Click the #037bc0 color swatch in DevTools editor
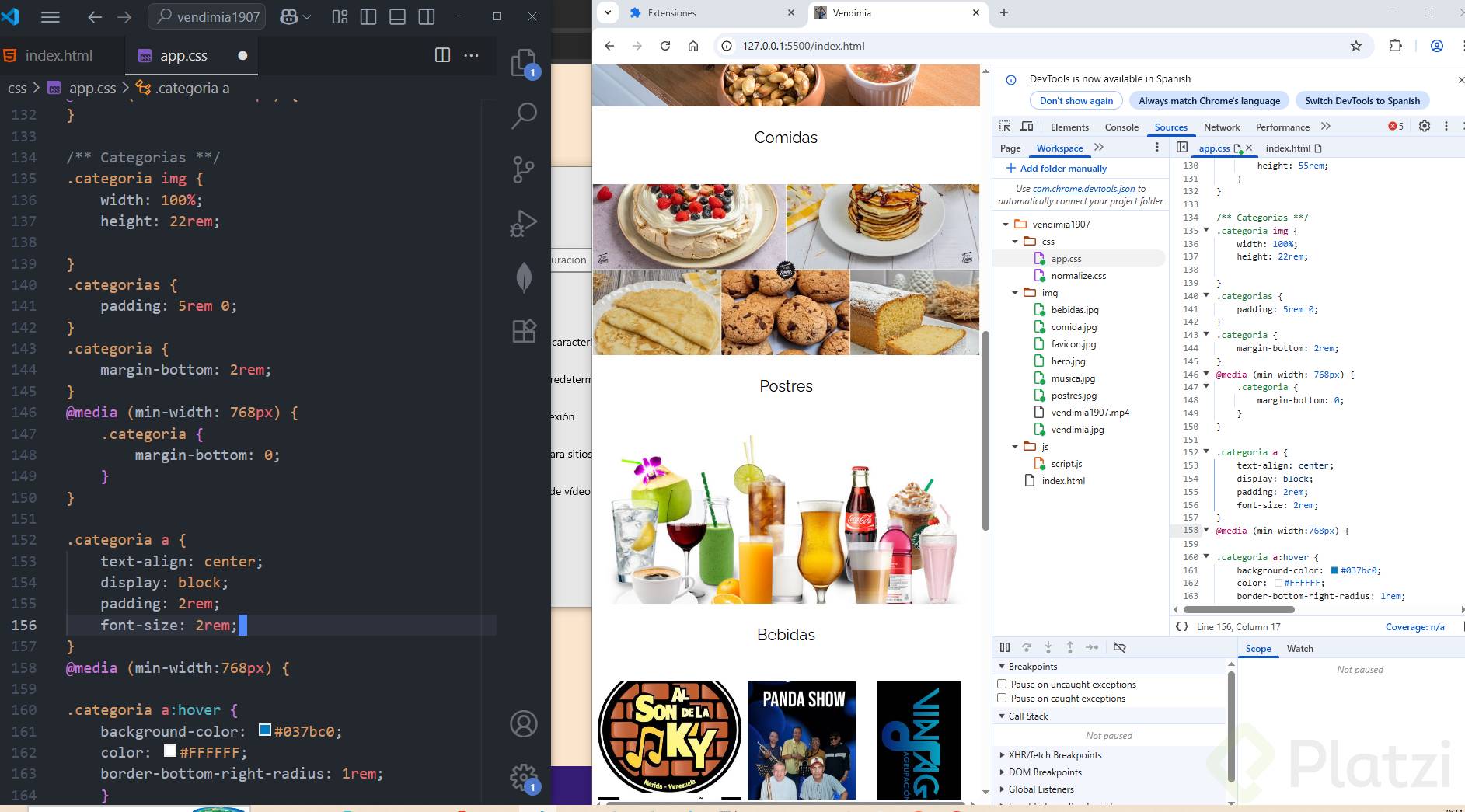 click(x=1334, y=570)
